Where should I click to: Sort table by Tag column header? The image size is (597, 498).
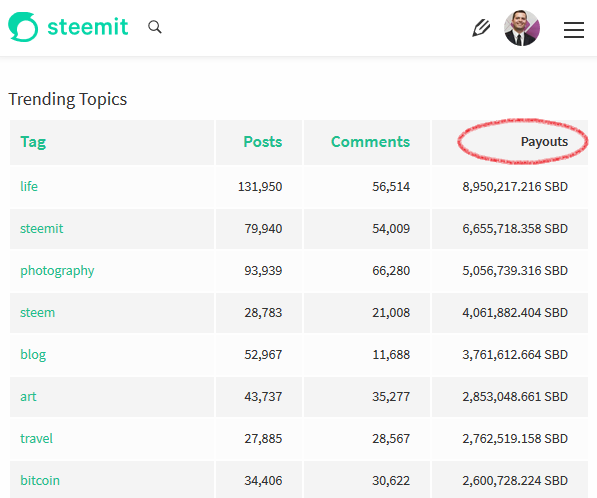[33, 142]
